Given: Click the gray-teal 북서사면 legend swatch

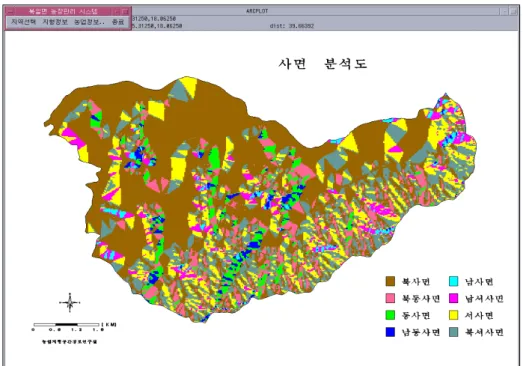Looking at the screenshot, I should tap(454, 332).
